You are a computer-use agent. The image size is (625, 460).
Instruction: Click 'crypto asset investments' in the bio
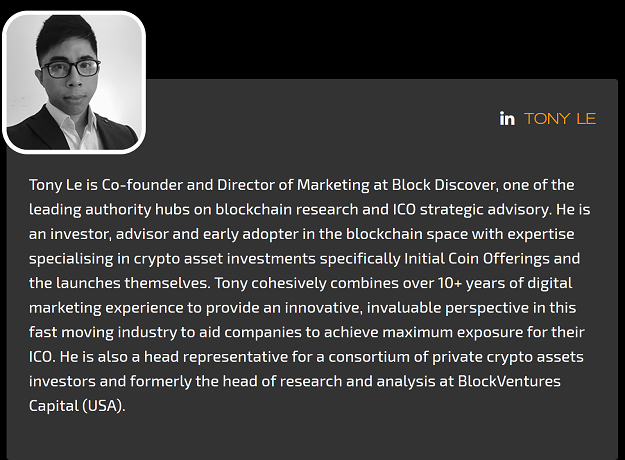224,259
